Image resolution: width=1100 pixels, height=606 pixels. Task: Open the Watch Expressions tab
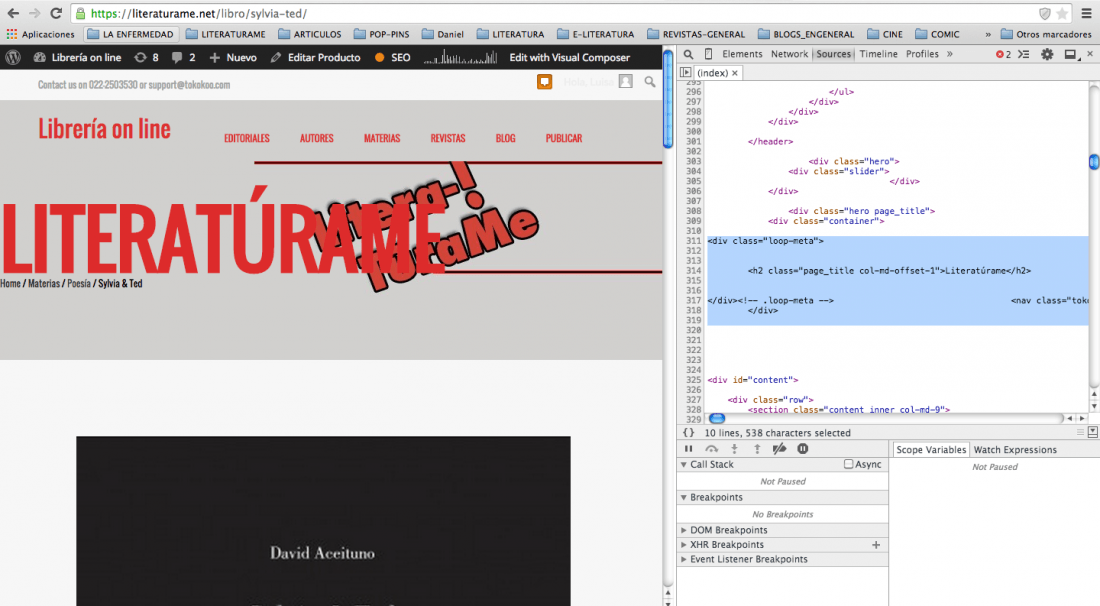[x=1014, y=450]
